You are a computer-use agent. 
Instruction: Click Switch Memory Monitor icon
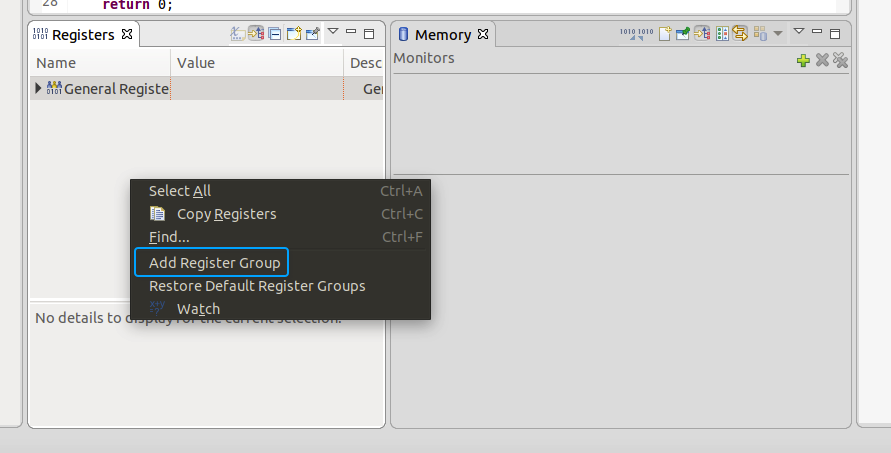tap(760, 34)
